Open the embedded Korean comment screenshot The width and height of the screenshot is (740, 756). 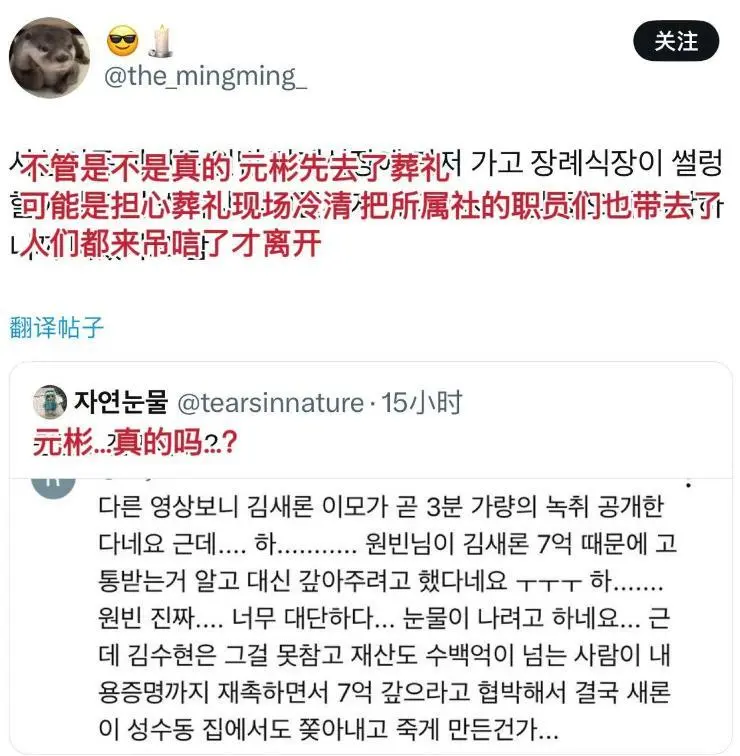click(x=371, y=615)
